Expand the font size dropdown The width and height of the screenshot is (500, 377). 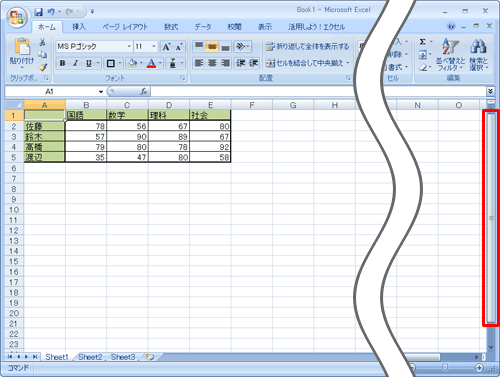coord(154,46)
